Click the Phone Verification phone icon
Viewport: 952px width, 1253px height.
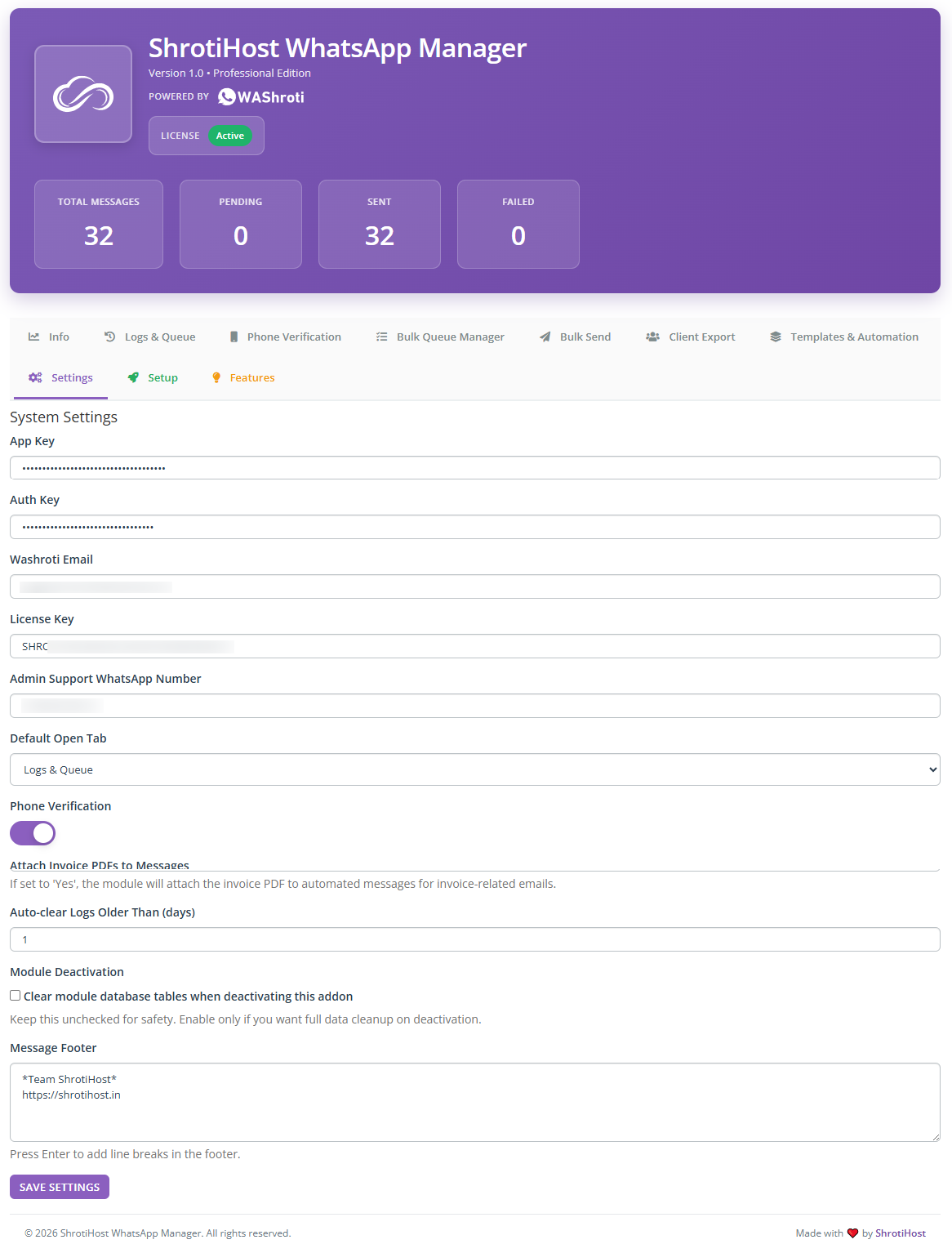pos(234,336)
